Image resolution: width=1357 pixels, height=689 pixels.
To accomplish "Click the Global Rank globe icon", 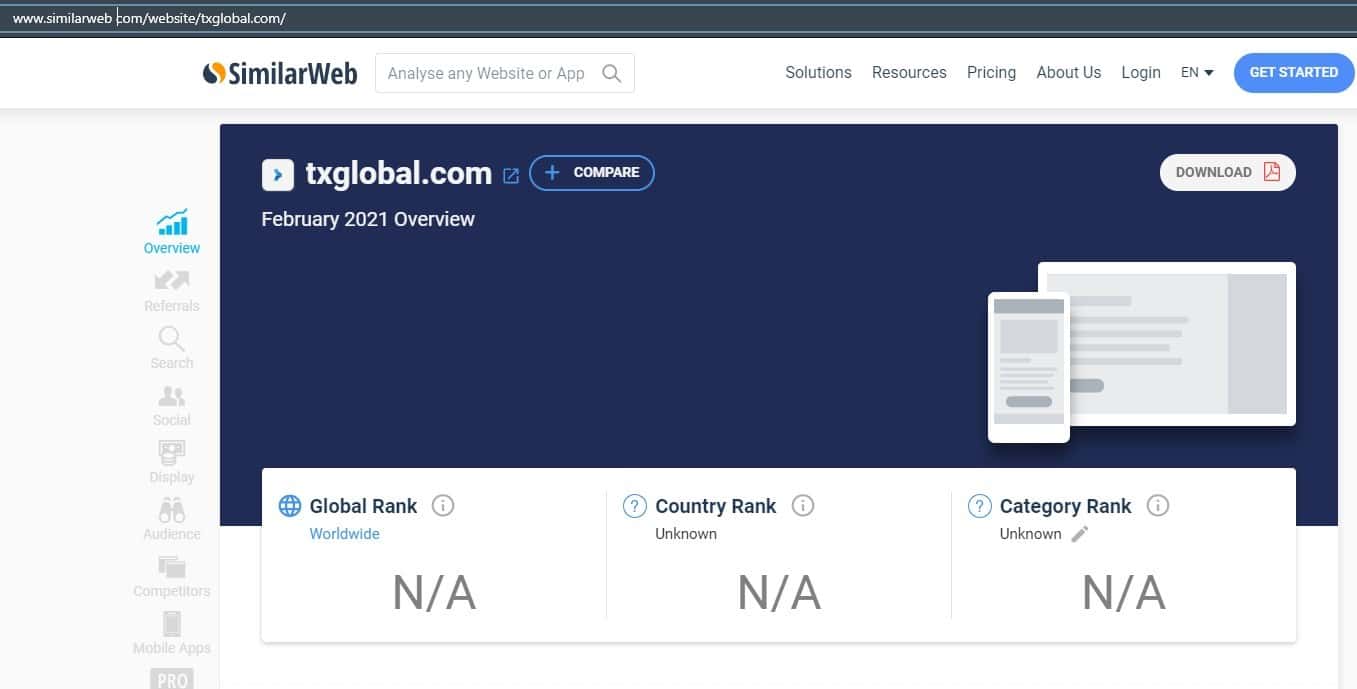I will pos(290,506).
